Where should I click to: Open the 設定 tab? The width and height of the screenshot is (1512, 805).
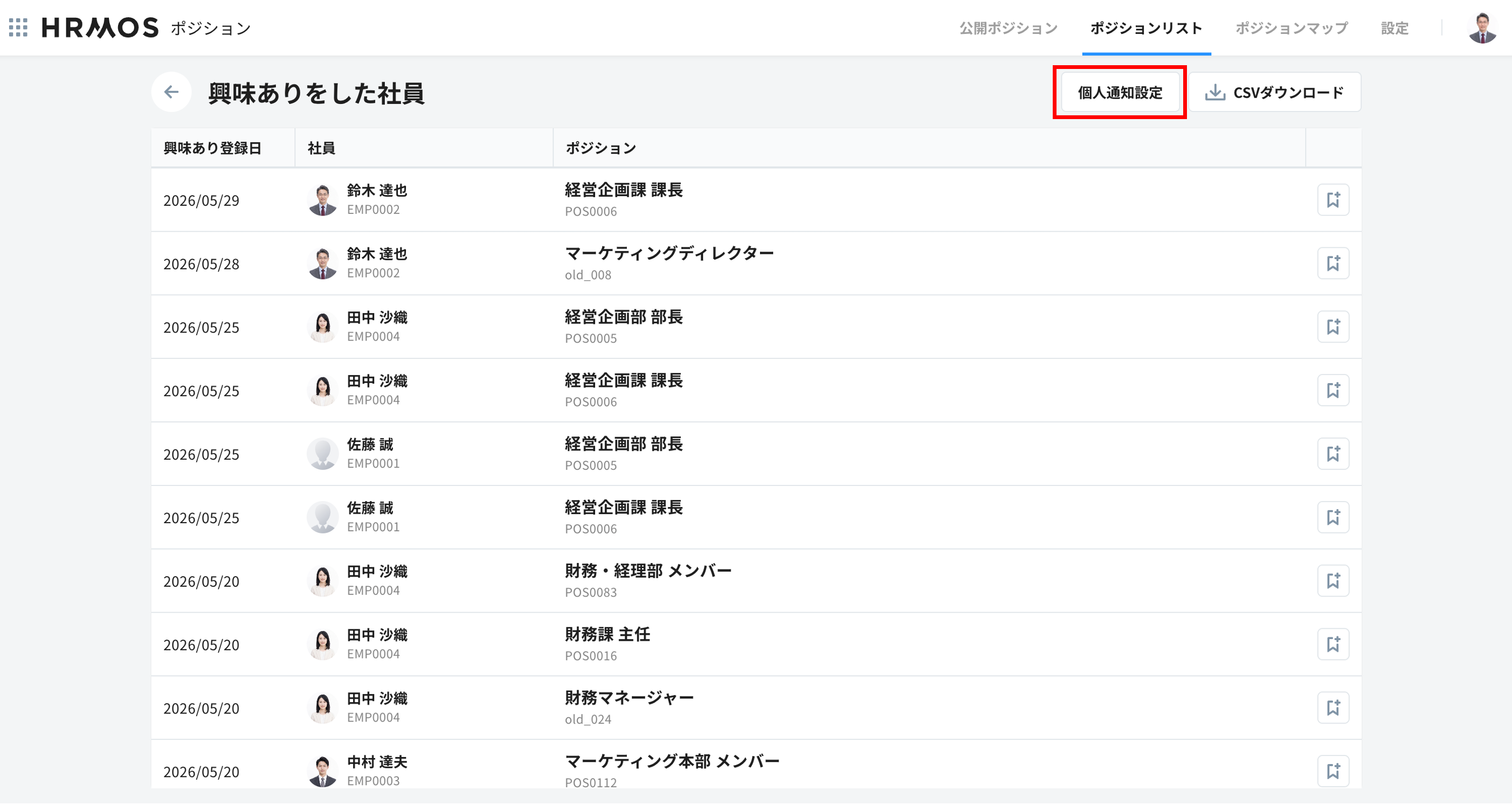pos(1394,27)
